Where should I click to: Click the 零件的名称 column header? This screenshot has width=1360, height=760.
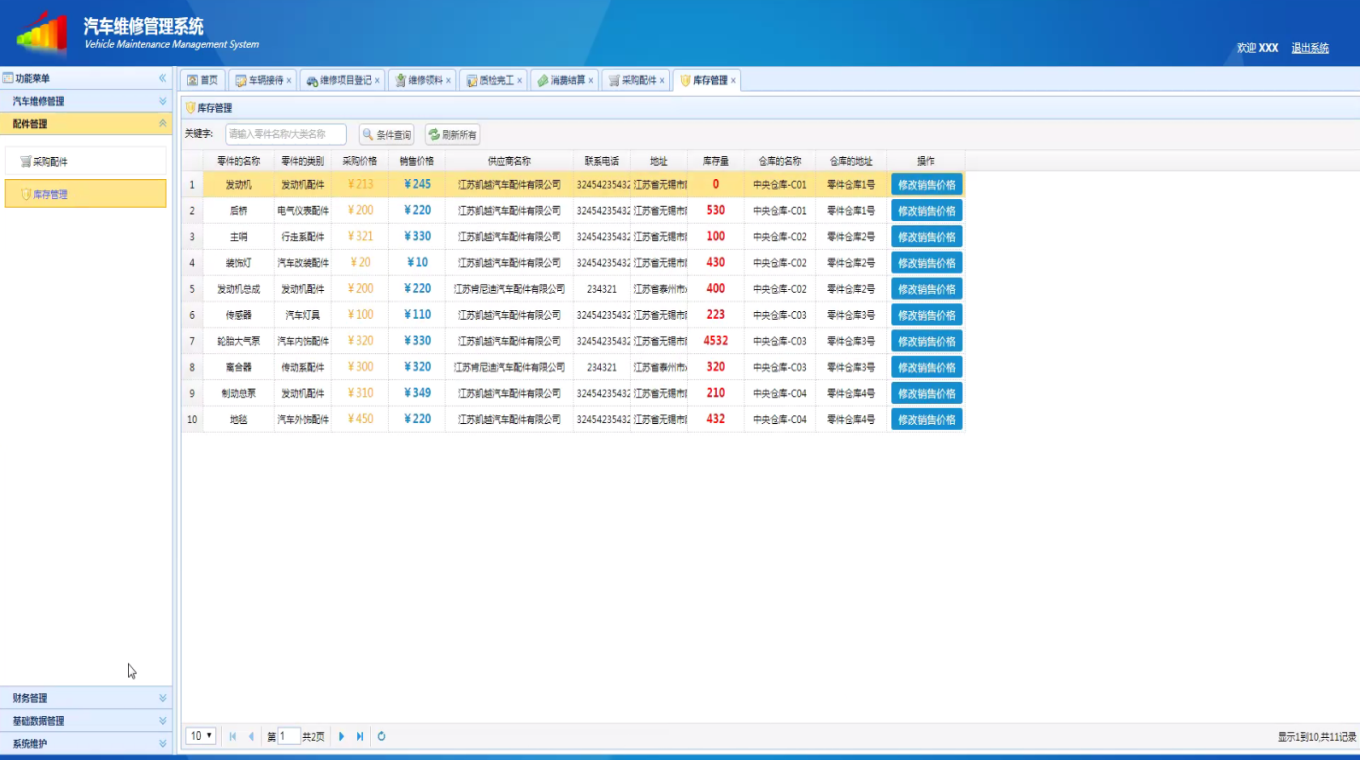point(239,161)
